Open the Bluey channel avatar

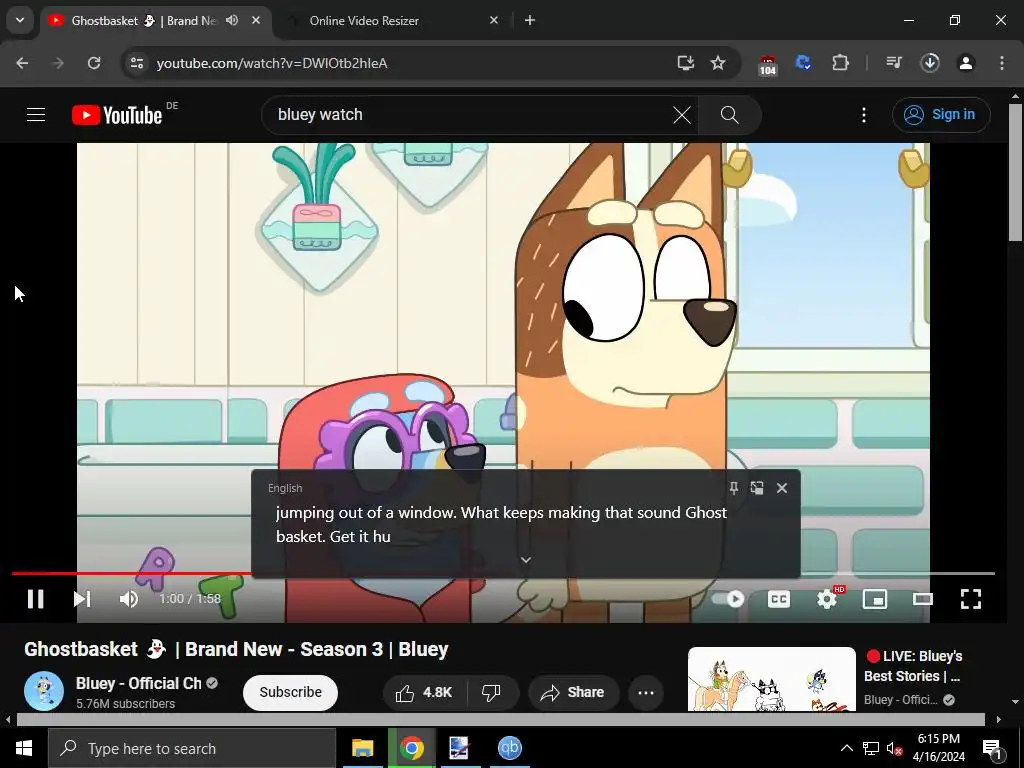[44, 691]
